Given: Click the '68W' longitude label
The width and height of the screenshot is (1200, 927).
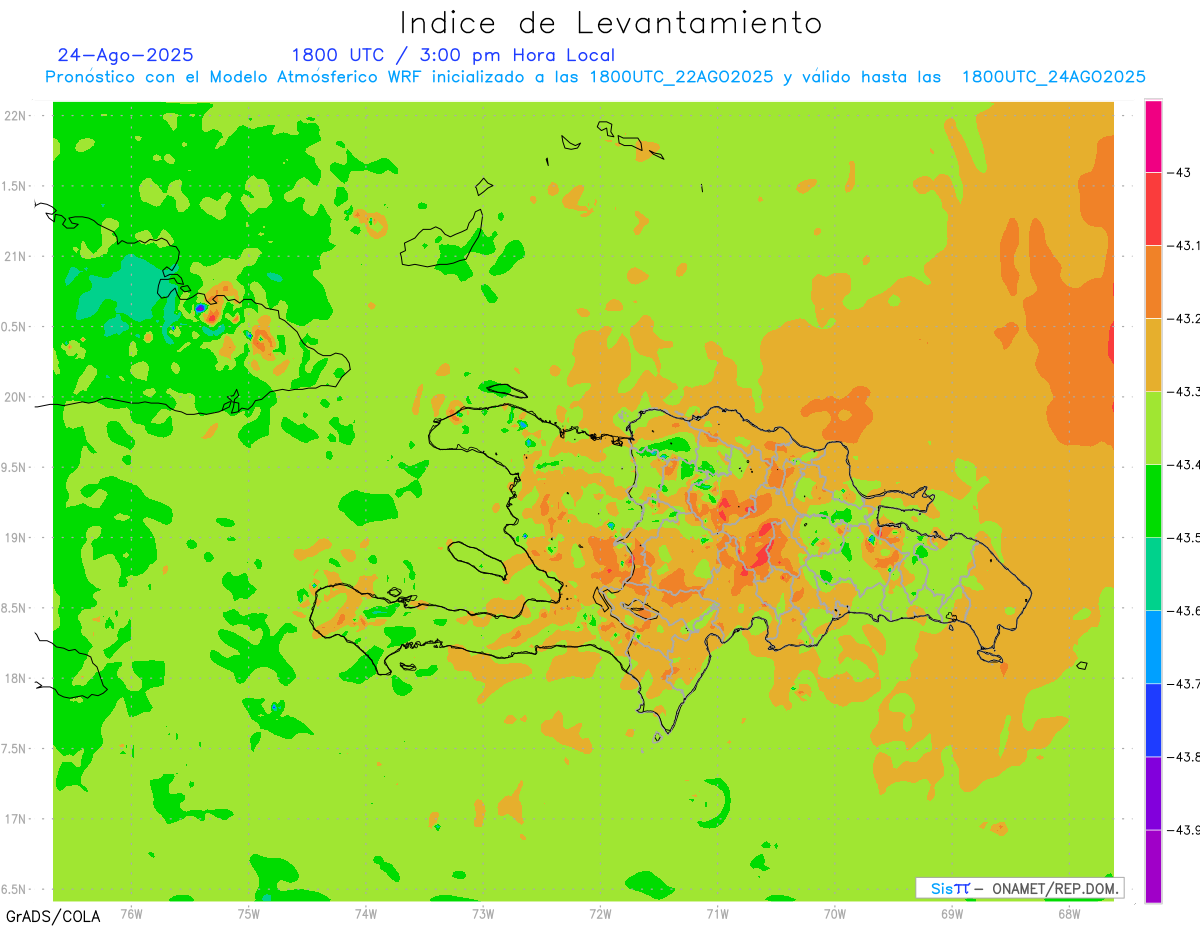Looking at the screenshot, I should (1069, 913).
